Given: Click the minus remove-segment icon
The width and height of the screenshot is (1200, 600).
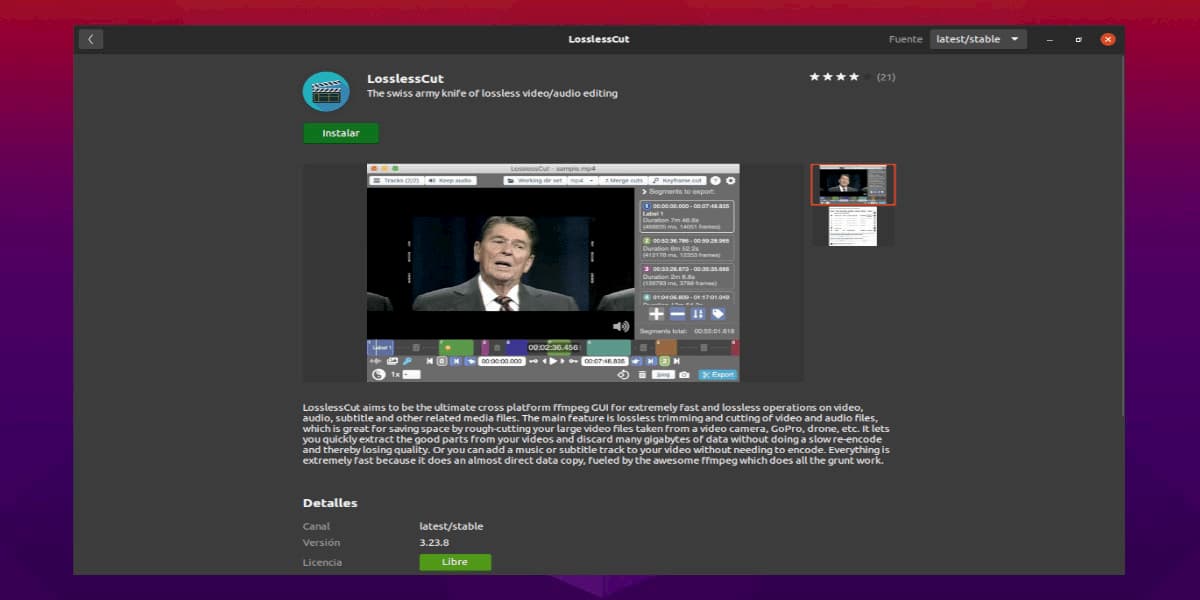Looking at the screenshot, I should pyautogui.click(x=677, y=314).
